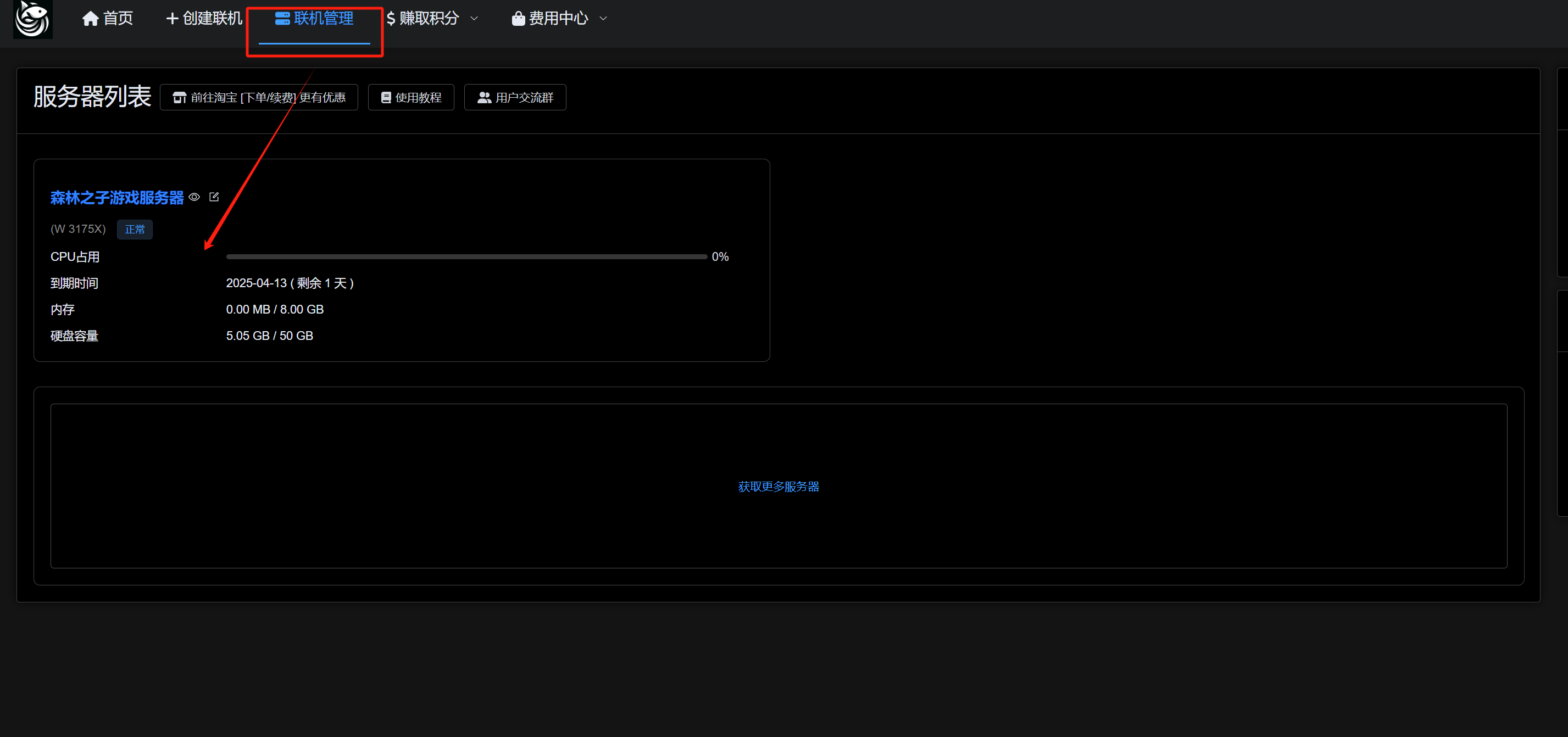Click the 获取更多服务器 link
The height and width of the screenshot is (737, 1568).
(x=778, y=486)
